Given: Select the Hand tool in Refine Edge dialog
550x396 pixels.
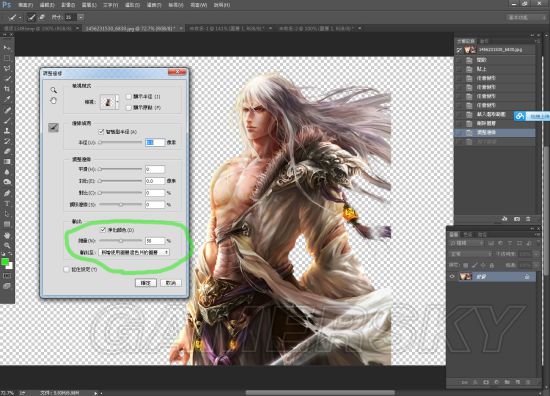Looking at the screenshot, I should coord(53,101).
